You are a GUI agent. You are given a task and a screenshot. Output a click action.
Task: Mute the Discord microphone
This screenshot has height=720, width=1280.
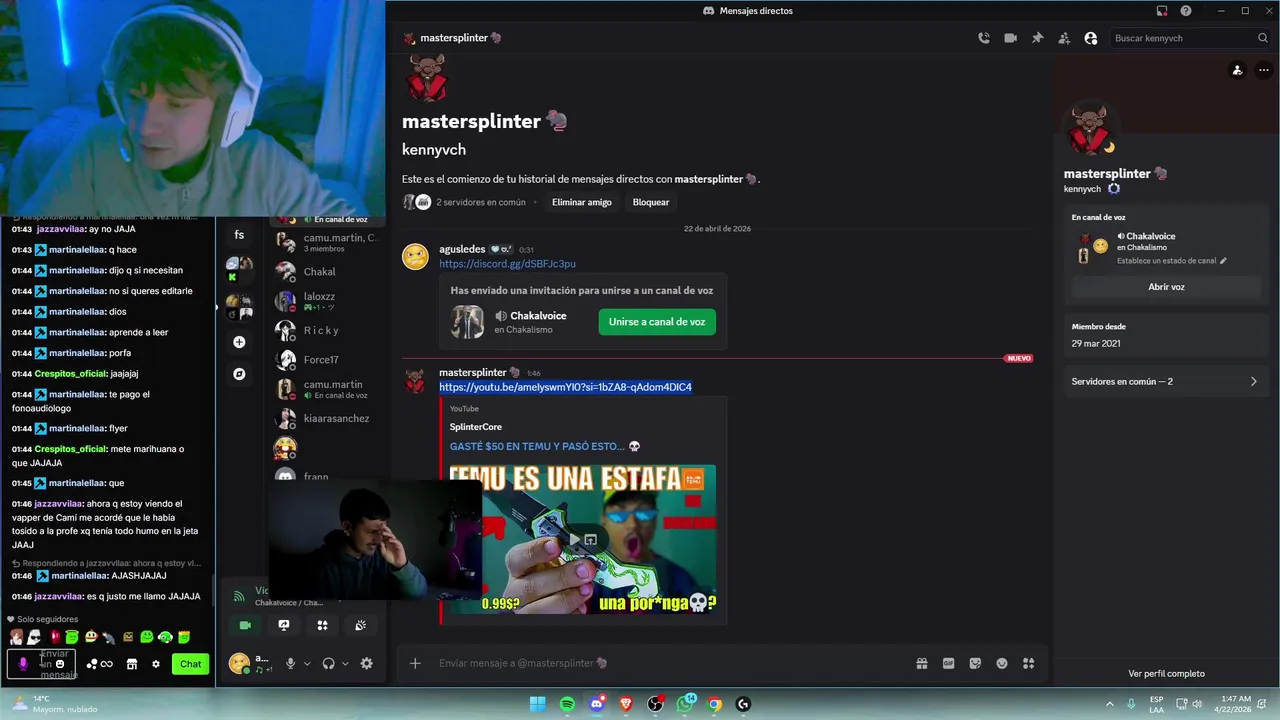pos(290,663)
